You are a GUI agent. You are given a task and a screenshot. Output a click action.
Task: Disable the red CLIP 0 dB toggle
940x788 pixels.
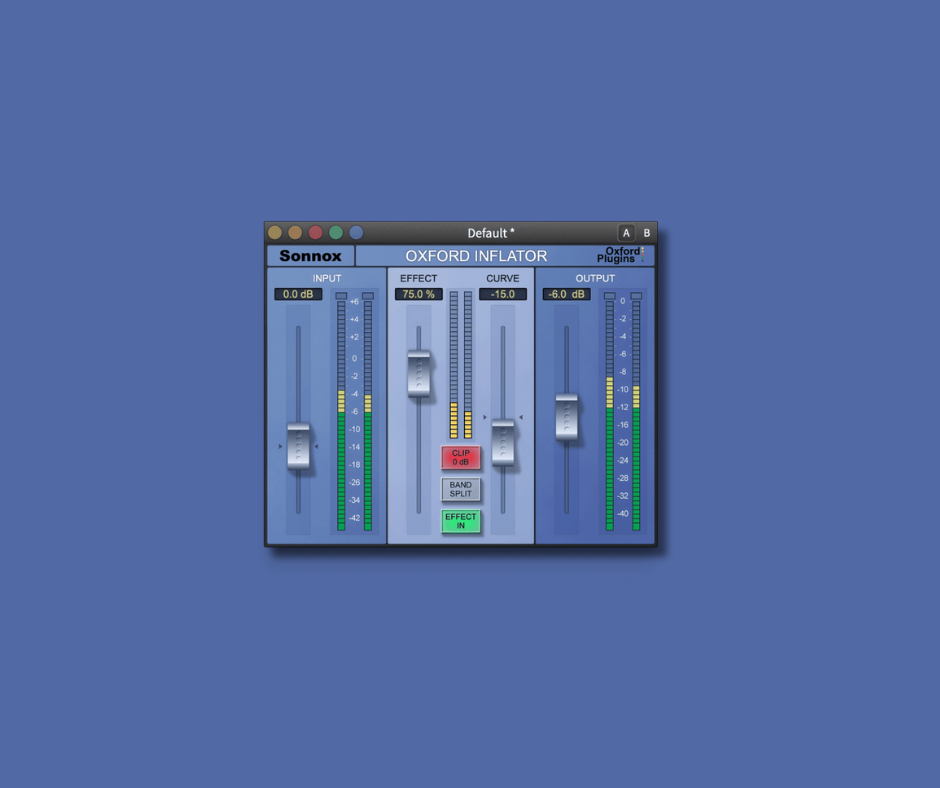pos(461,458)
